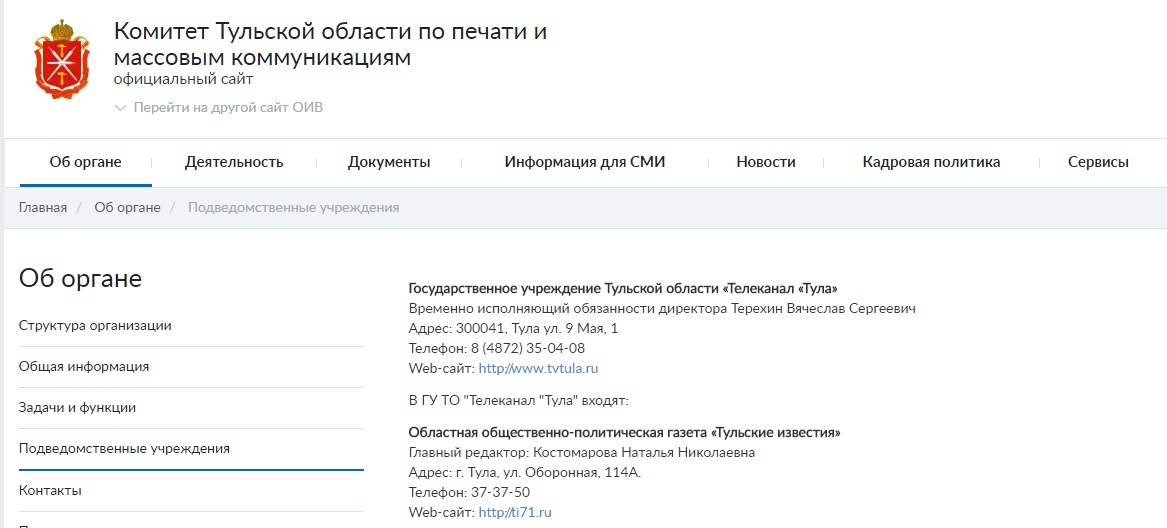This screenshot has height=528, width=1167.
Task: Go to 'Информация для СМИ' section
Action: pyautogui.click(x=584, y=162)
